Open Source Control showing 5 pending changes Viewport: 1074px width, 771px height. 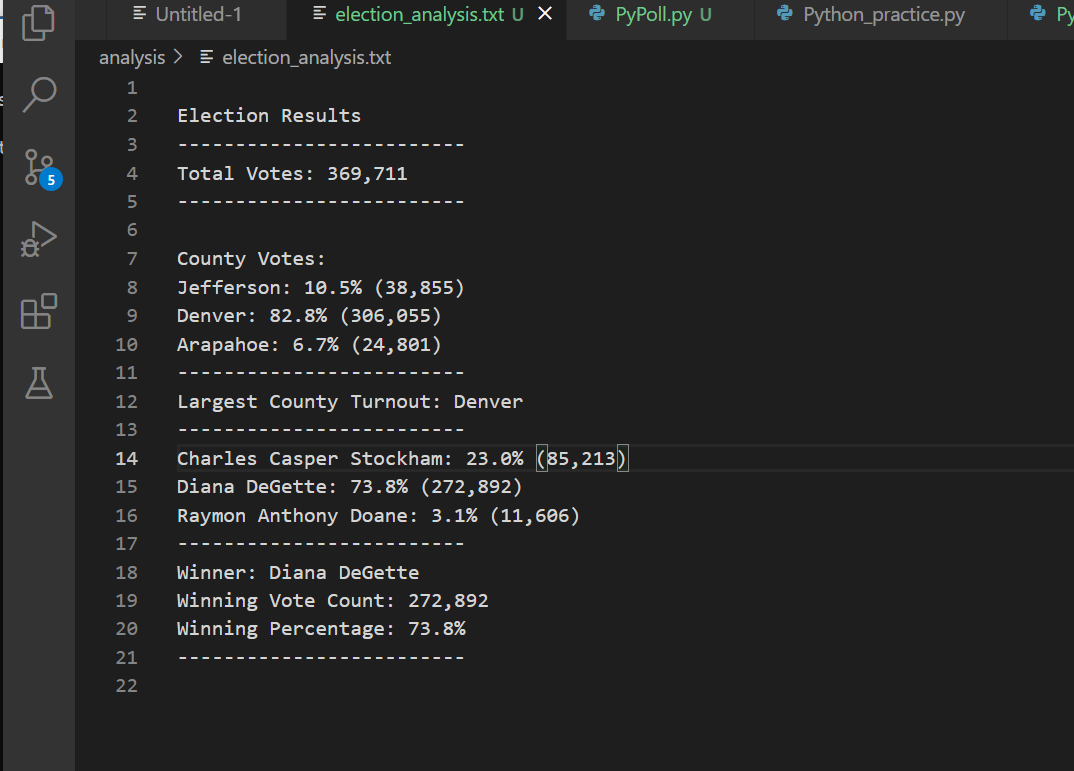pyautogui.click(x=38, y=168)
